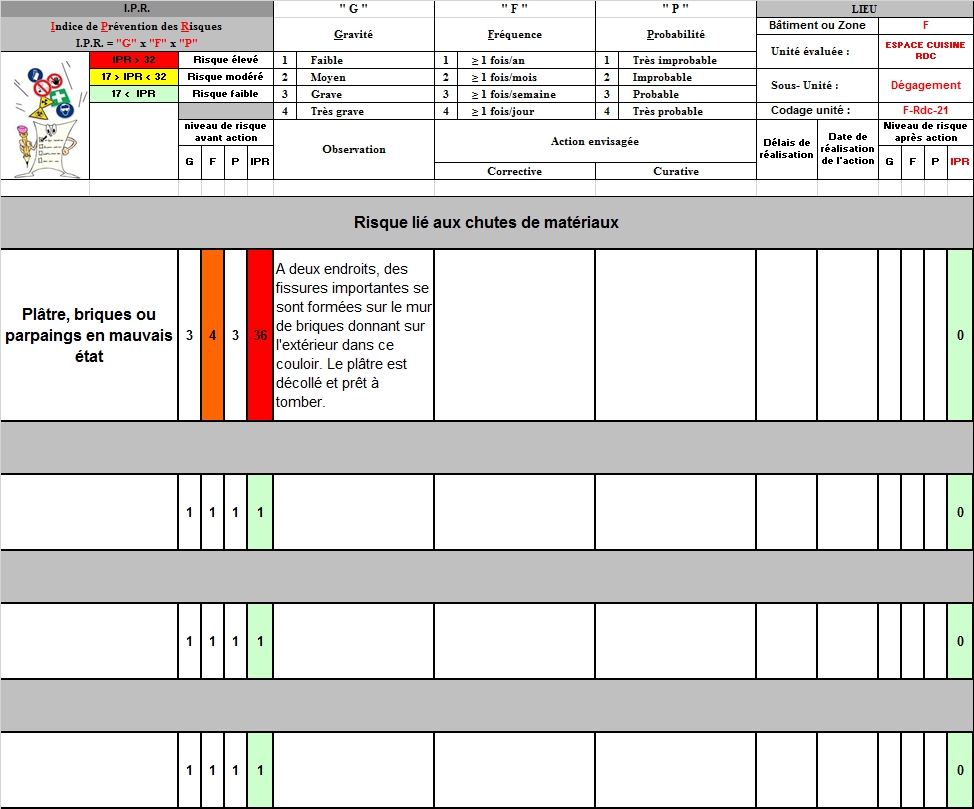
Task: Select the yellow "17 > IPR < 32" cell
Action: point(134,77)
